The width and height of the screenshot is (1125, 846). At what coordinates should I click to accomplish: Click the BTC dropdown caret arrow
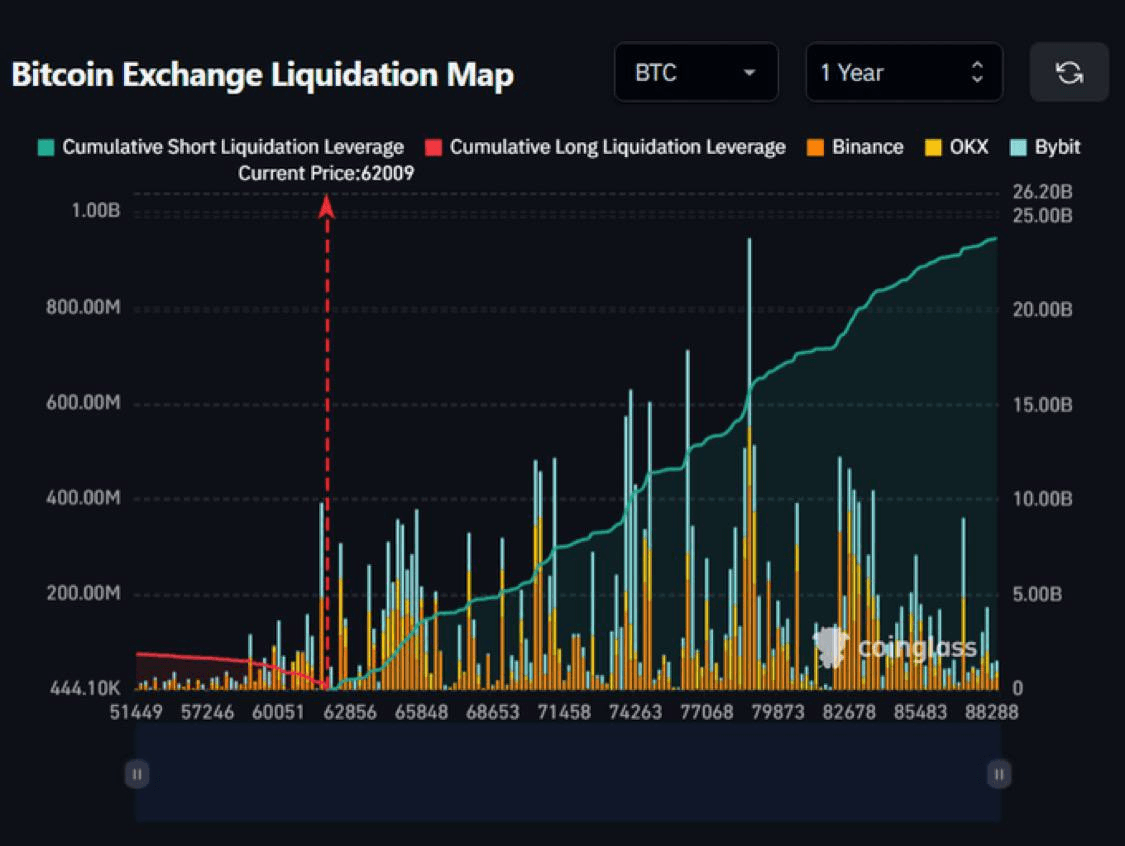pyautogui.click(x=749, y=72)
